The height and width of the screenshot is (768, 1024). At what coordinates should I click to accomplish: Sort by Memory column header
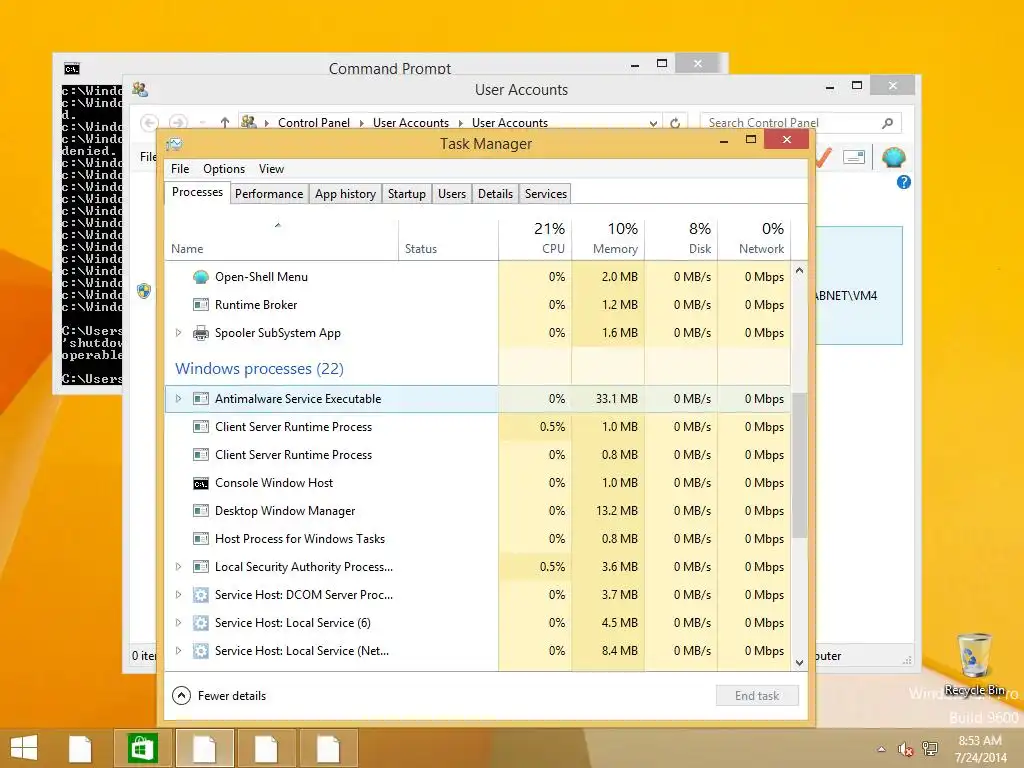[609, 239]
